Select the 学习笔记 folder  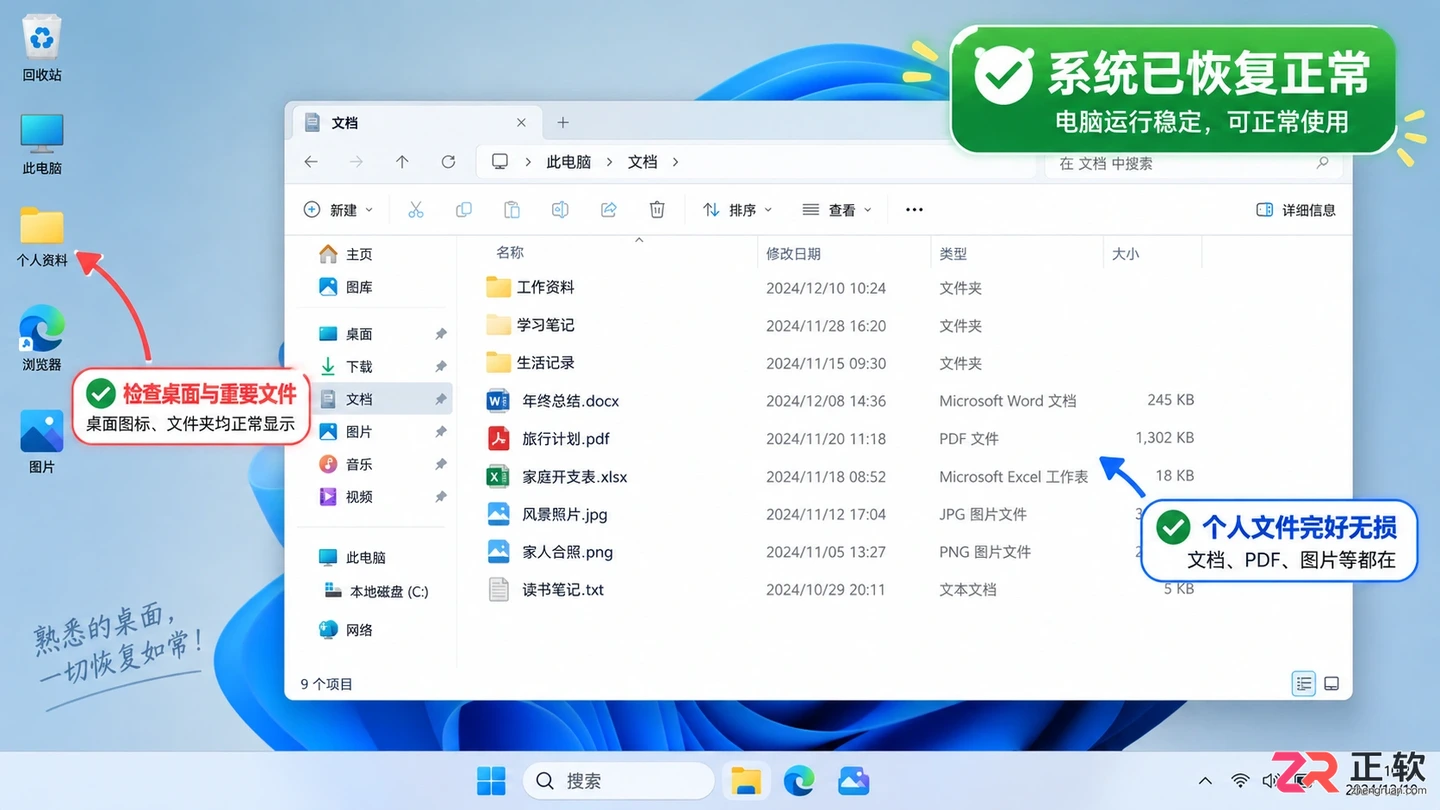tap(530, 325)
